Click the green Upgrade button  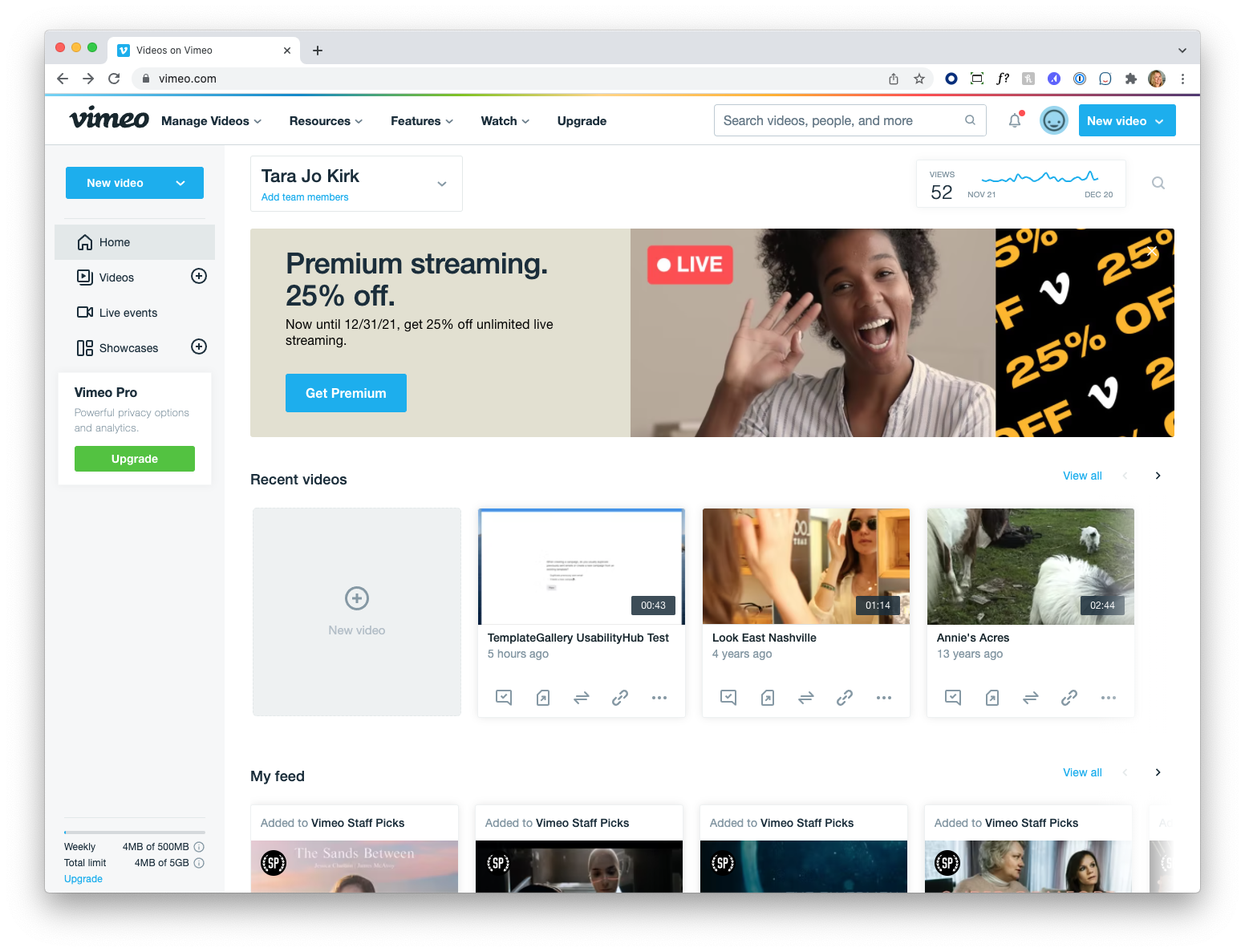[x=135, y=459]
